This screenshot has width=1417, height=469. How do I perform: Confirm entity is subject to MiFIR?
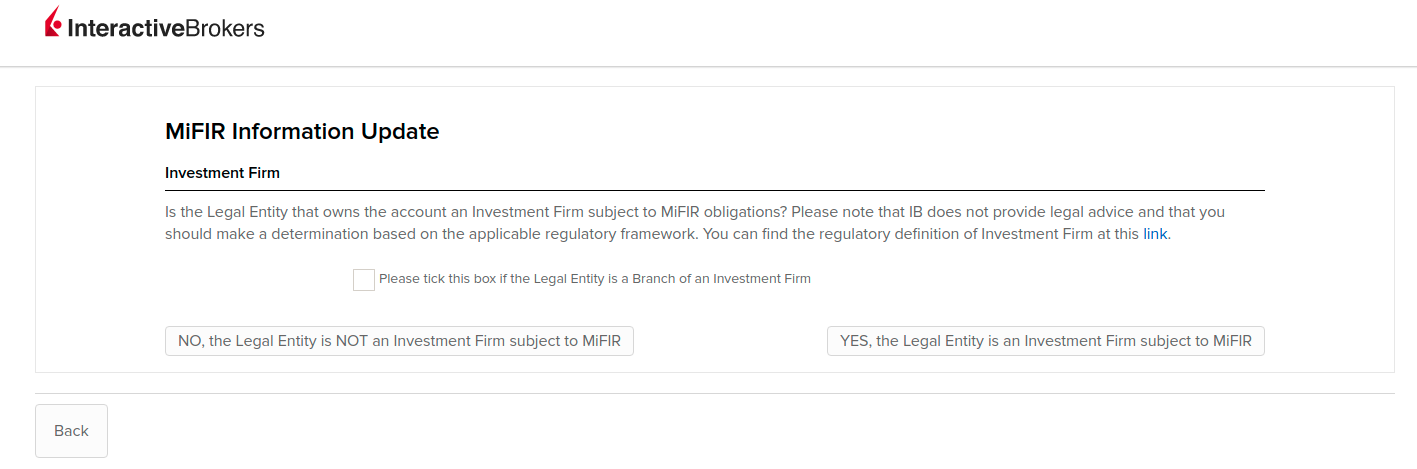[x=1046, y=341]
